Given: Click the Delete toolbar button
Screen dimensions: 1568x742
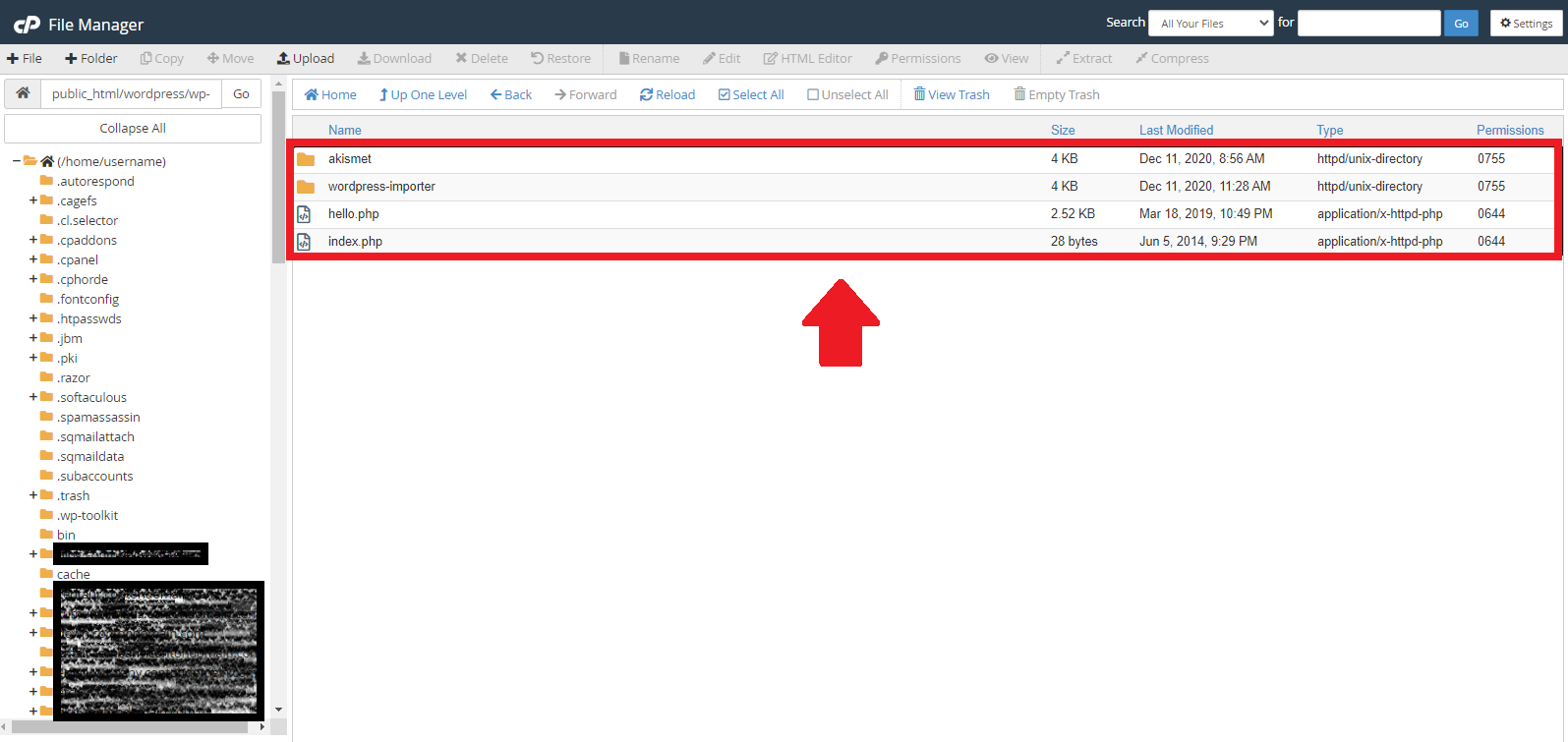Looking at the screenshot, I should pyautogui.click(x=482, y=59).
